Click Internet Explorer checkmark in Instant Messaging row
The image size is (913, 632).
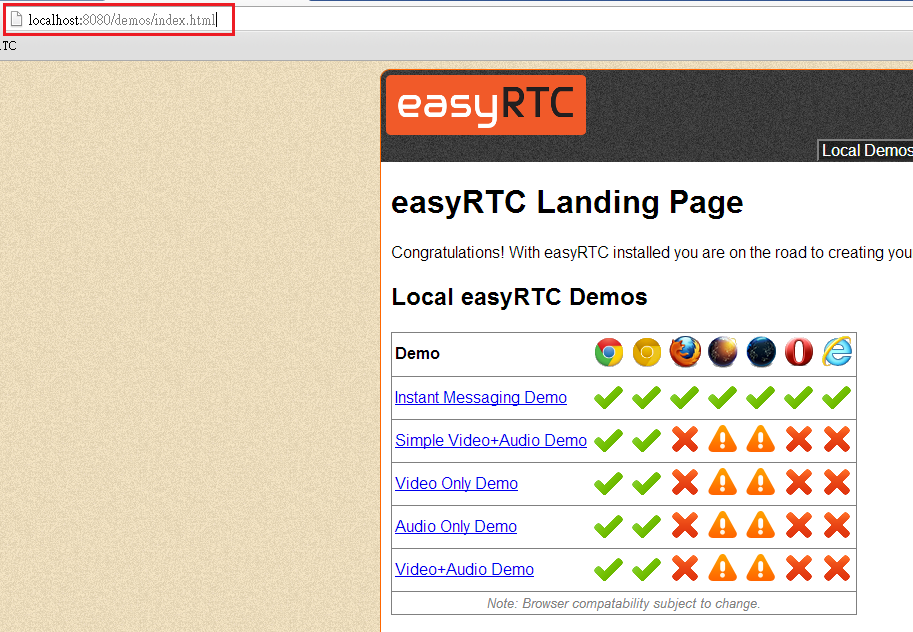[837, 397]
